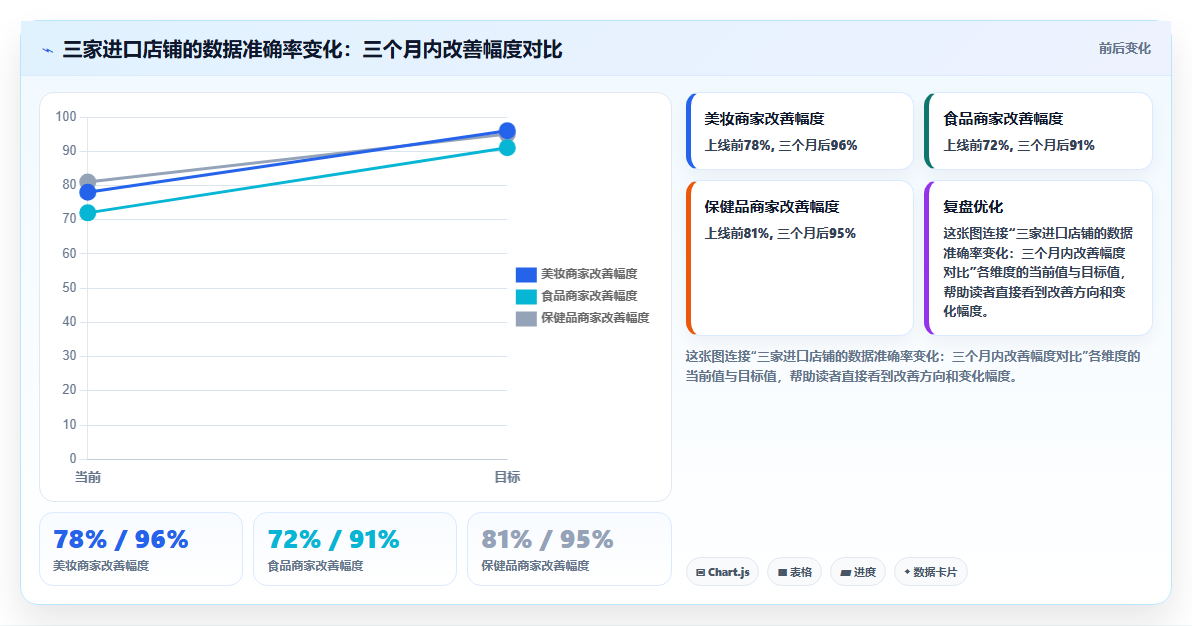Click the 72% / 91% stat value
This screenshot has width=1192, height=626.
(334, 539)
